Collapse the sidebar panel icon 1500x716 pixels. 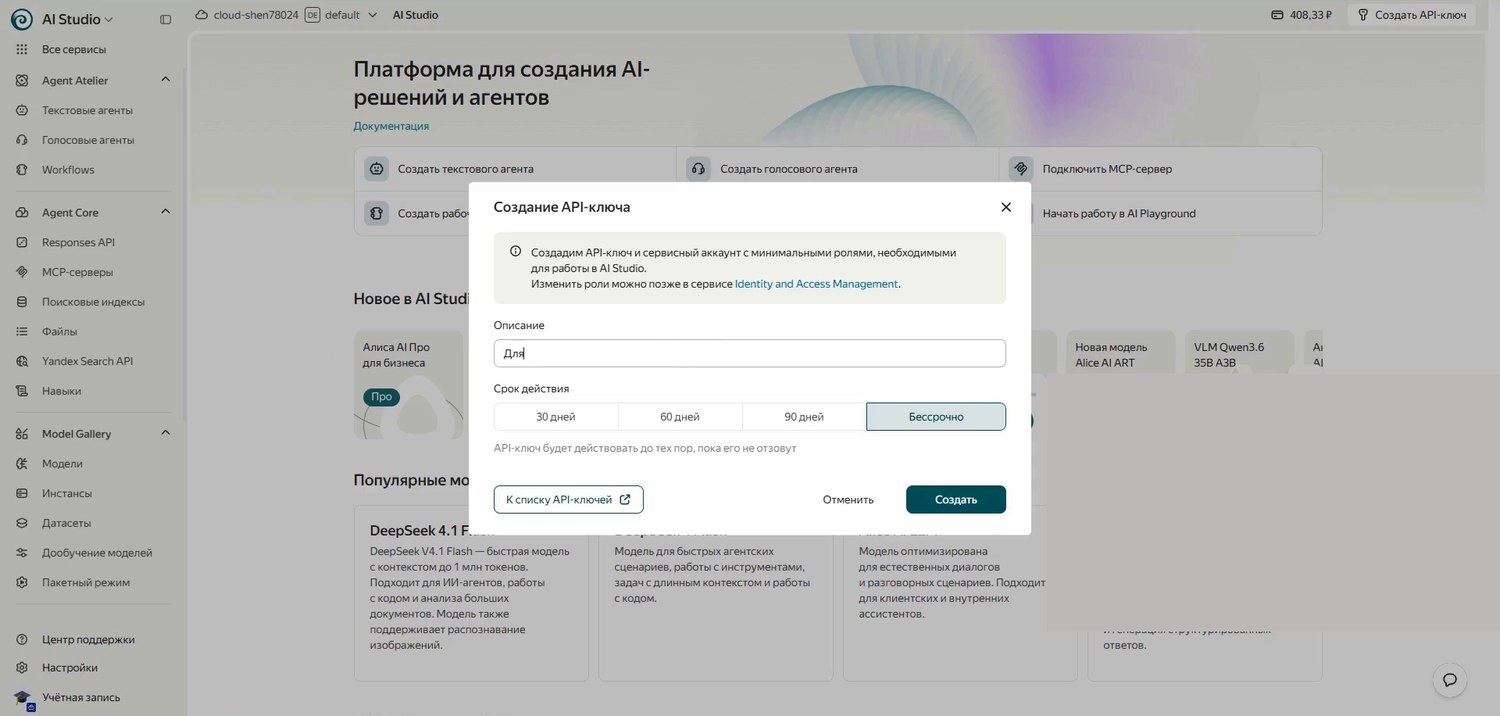pyautogui.click(x=166, y=19)
